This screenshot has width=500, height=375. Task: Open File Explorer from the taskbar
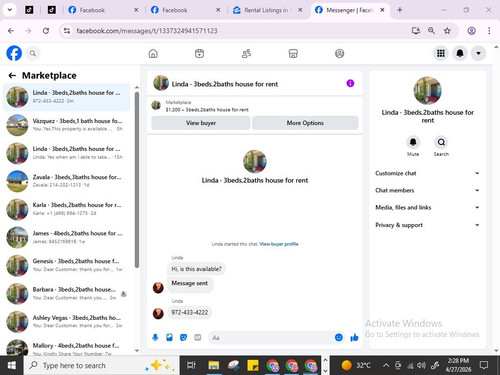[213, 365]
